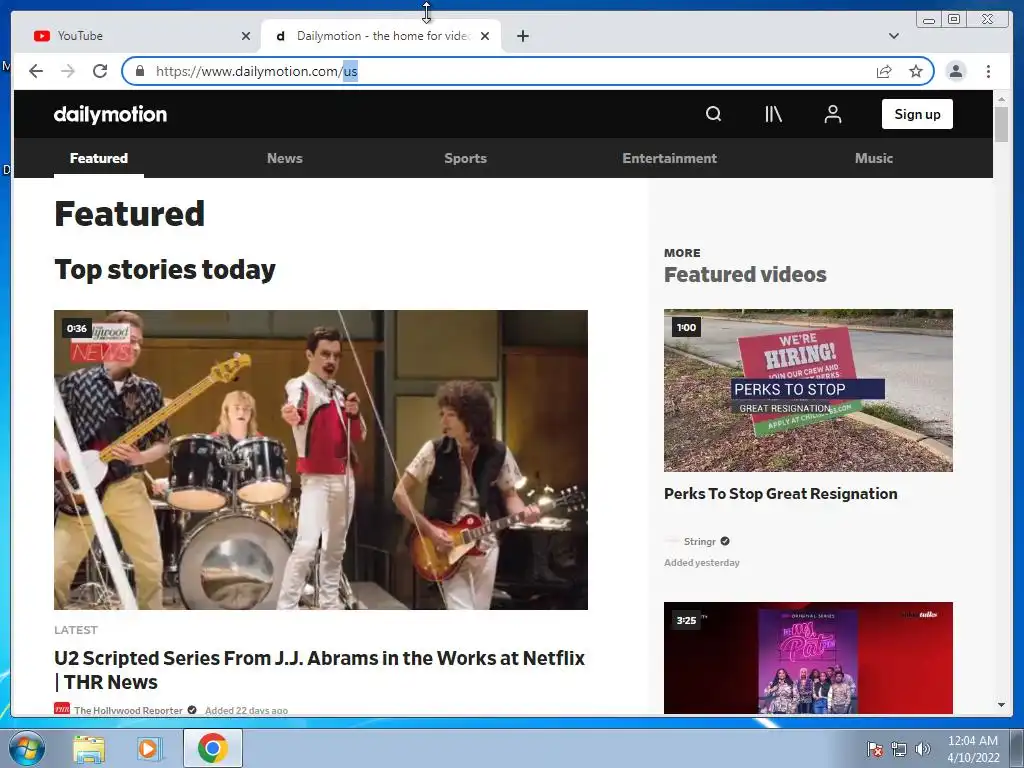This screenshot has height=768, width=1024.
Task: Open the volume speaker tray icon
Action: 922,749
